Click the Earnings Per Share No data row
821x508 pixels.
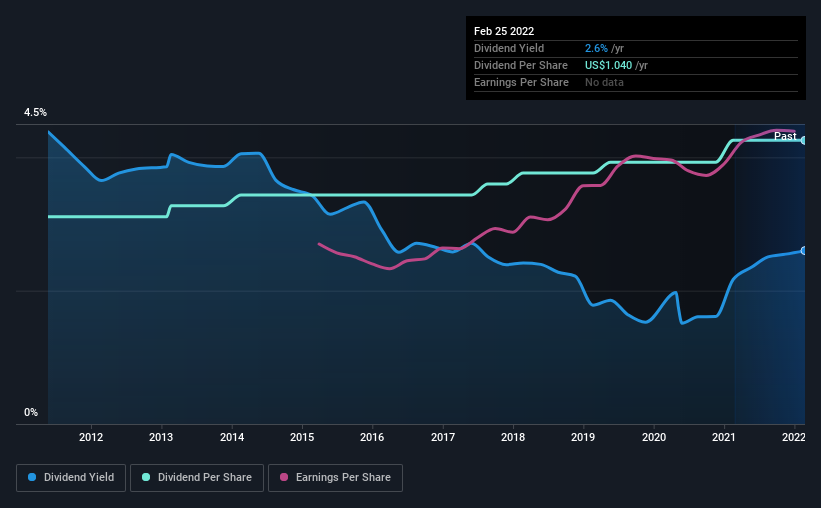[636, 83]
